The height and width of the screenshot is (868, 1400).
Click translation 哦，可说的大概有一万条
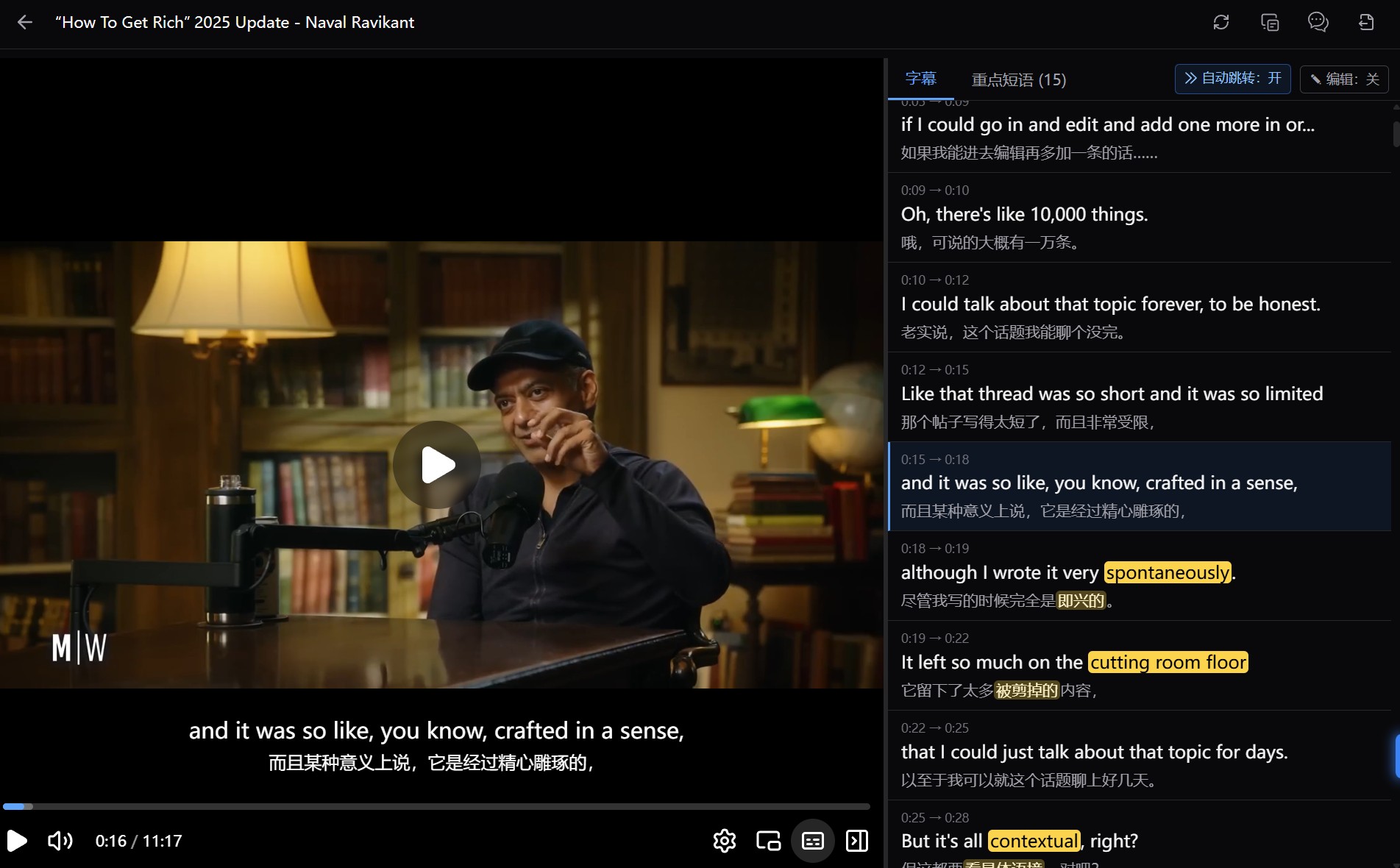coord(992,243)
